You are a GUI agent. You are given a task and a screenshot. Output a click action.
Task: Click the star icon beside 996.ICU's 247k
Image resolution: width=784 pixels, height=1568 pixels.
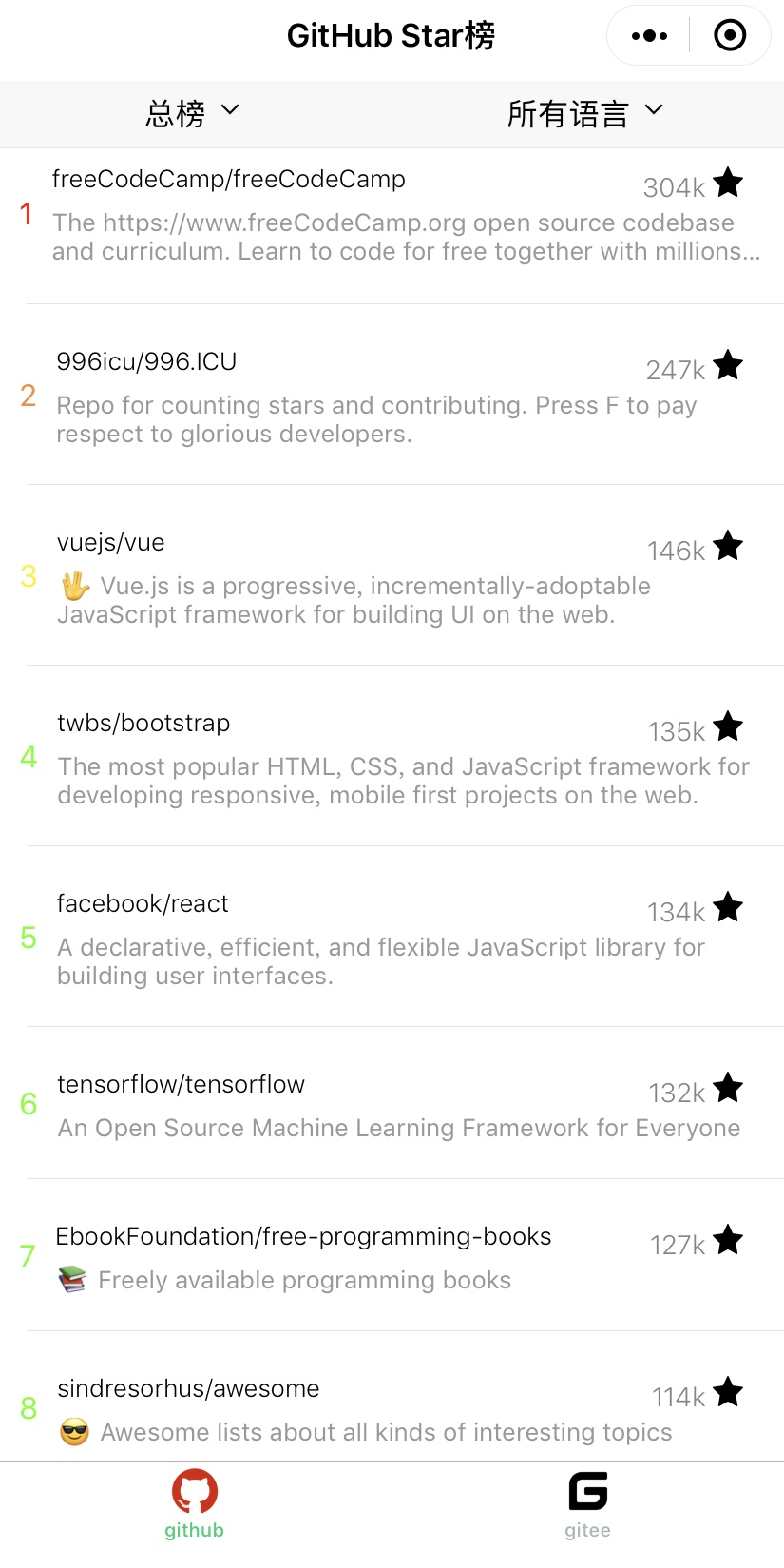tap(728, 364)
